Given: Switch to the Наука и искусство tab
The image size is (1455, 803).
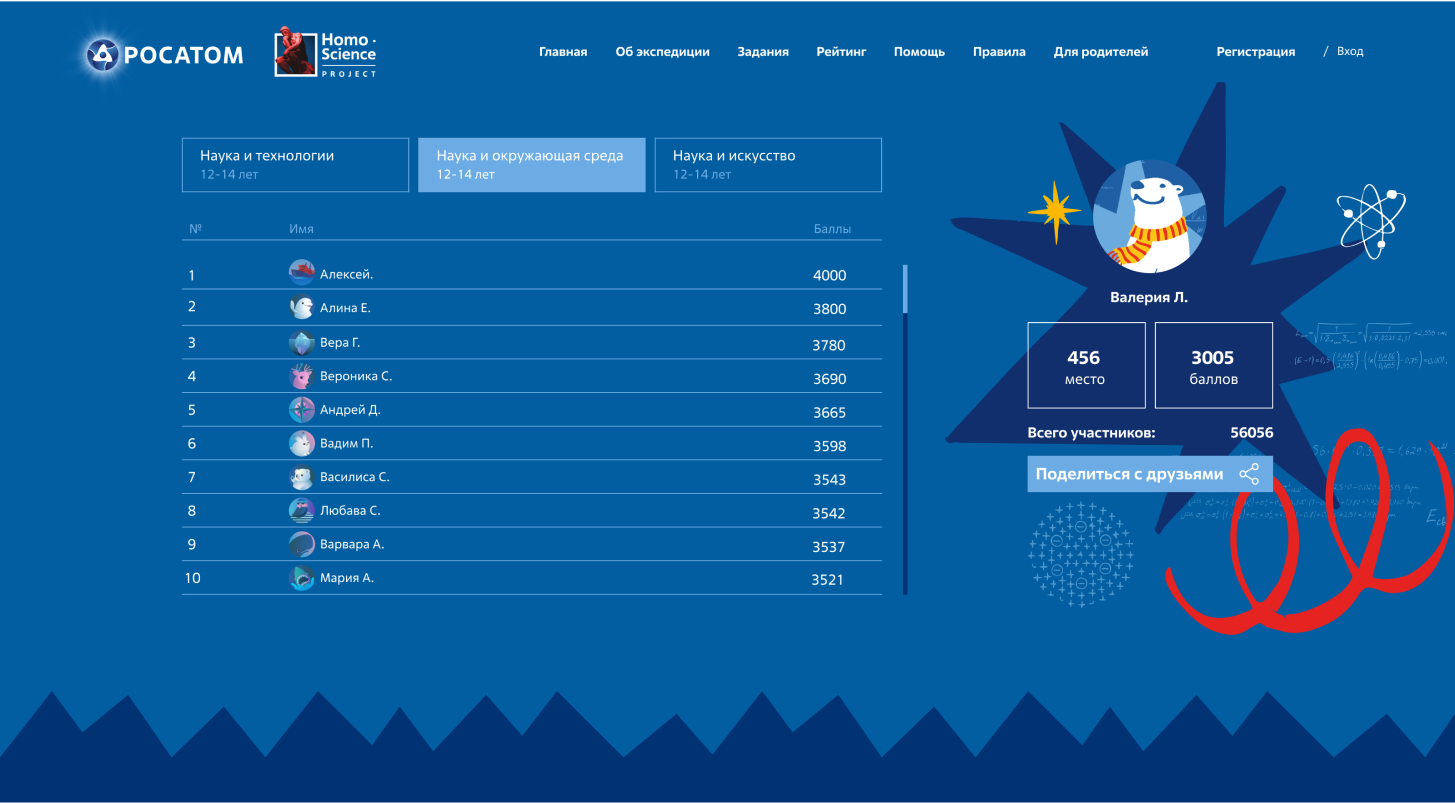Looking at the screenshot, I should click(767, 164).
